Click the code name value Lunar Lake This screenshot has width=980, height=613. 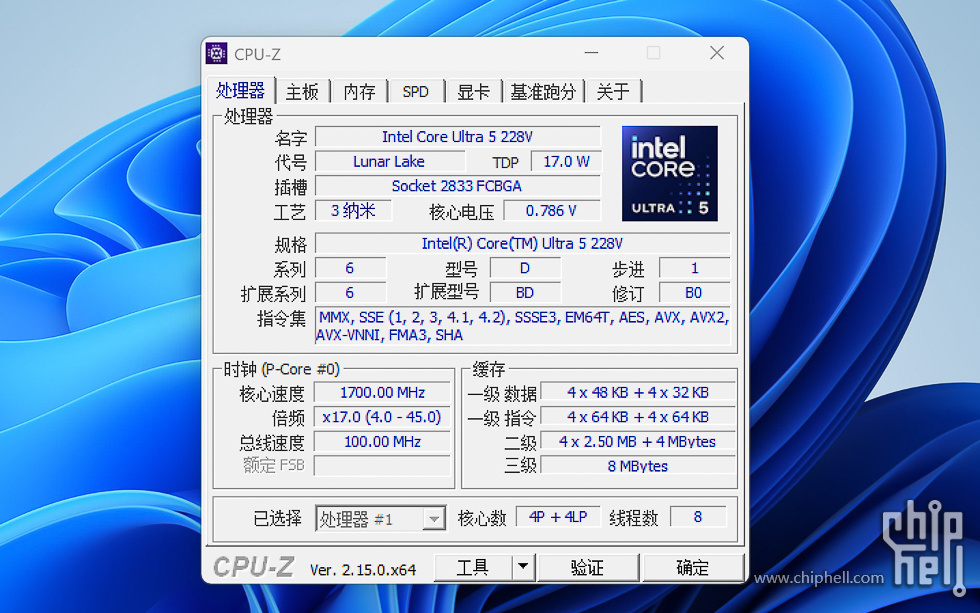click(389, 162)
